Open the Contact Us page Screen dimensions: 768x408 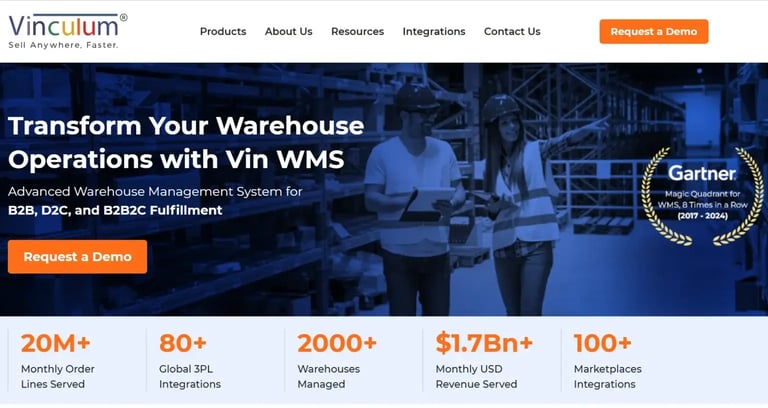pos(512,31)
